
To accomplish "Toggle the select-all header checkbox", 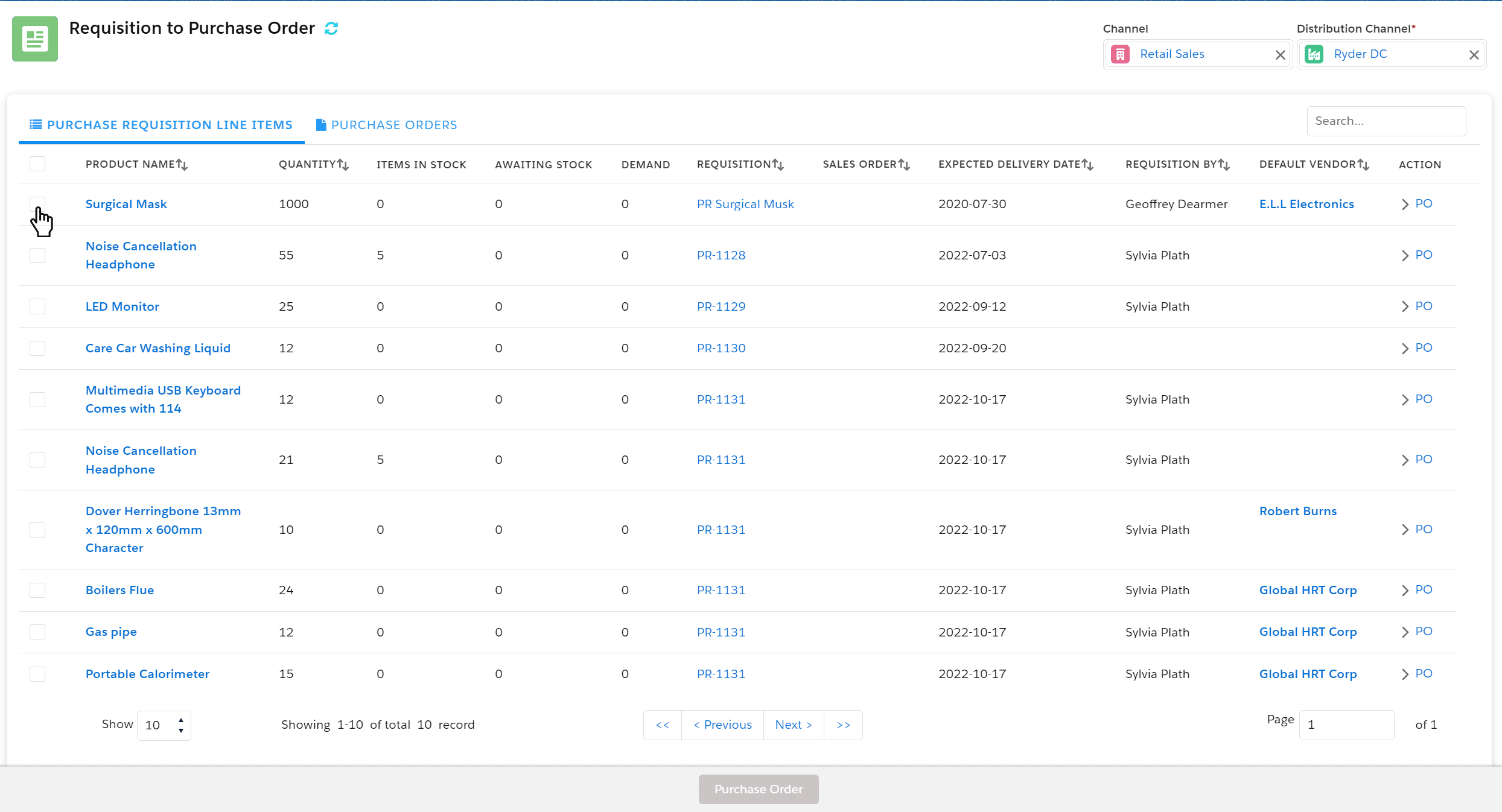I will 37,164.
